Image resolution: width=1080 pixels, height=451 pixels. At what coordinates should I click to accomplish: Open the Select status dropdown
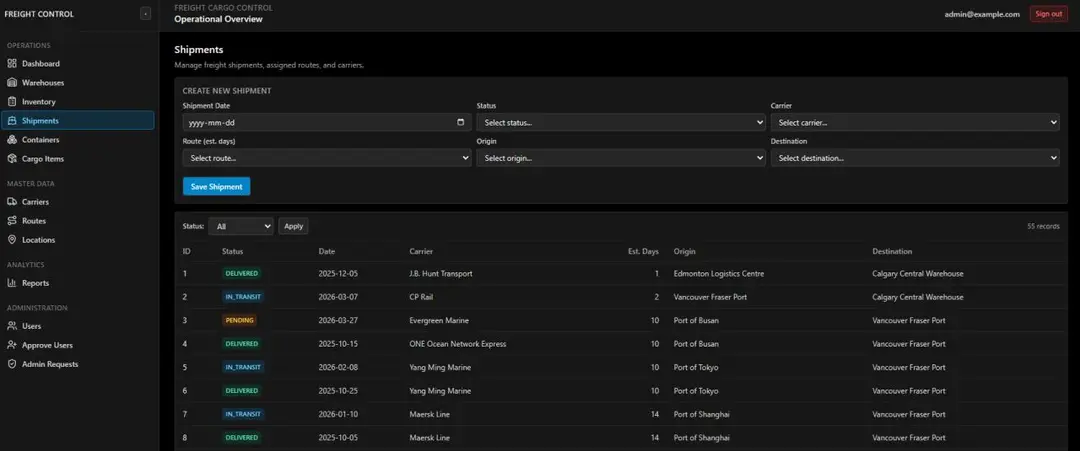click(621, 123)
